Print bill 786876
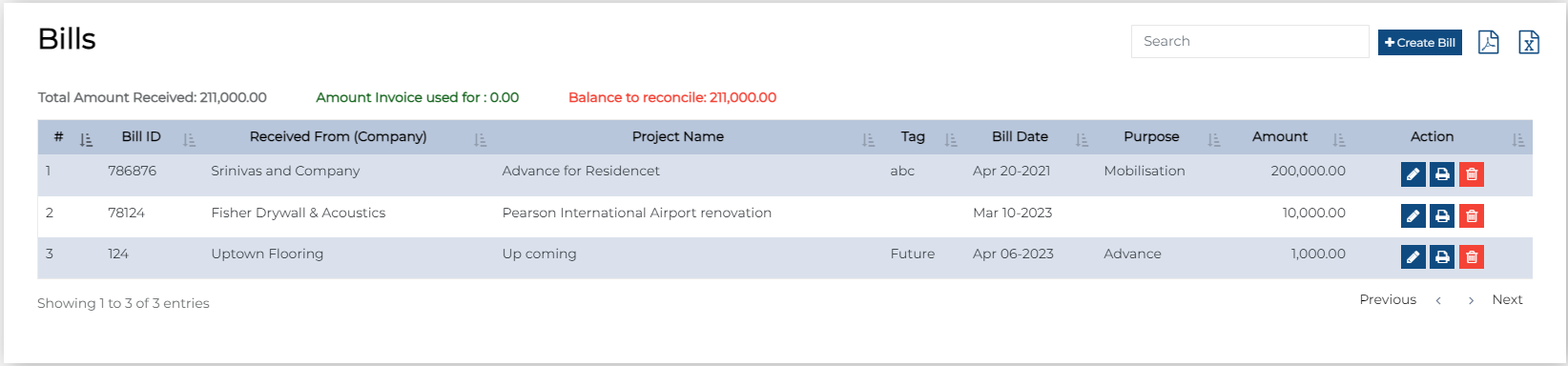 (1442, 174)
